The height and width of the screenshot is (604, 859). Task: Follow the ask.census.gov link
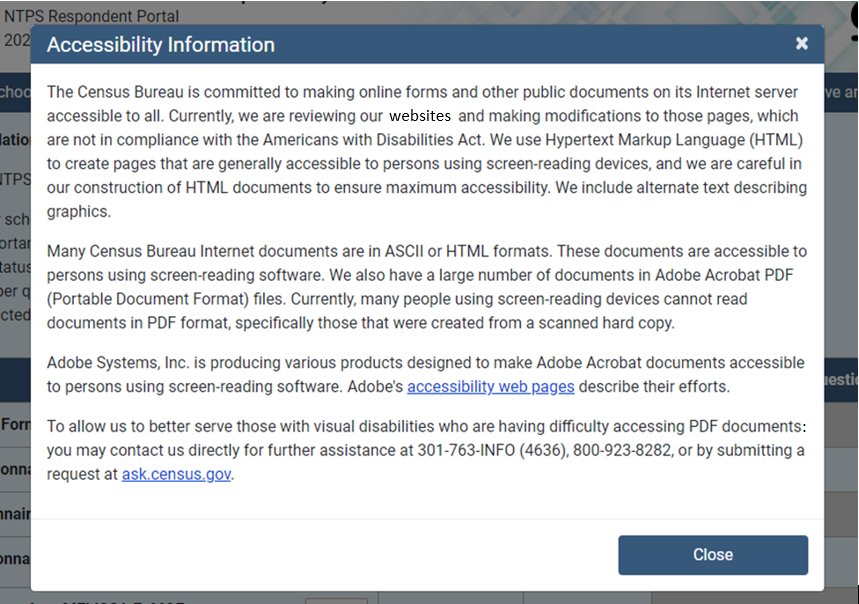(x=177, y=474)
